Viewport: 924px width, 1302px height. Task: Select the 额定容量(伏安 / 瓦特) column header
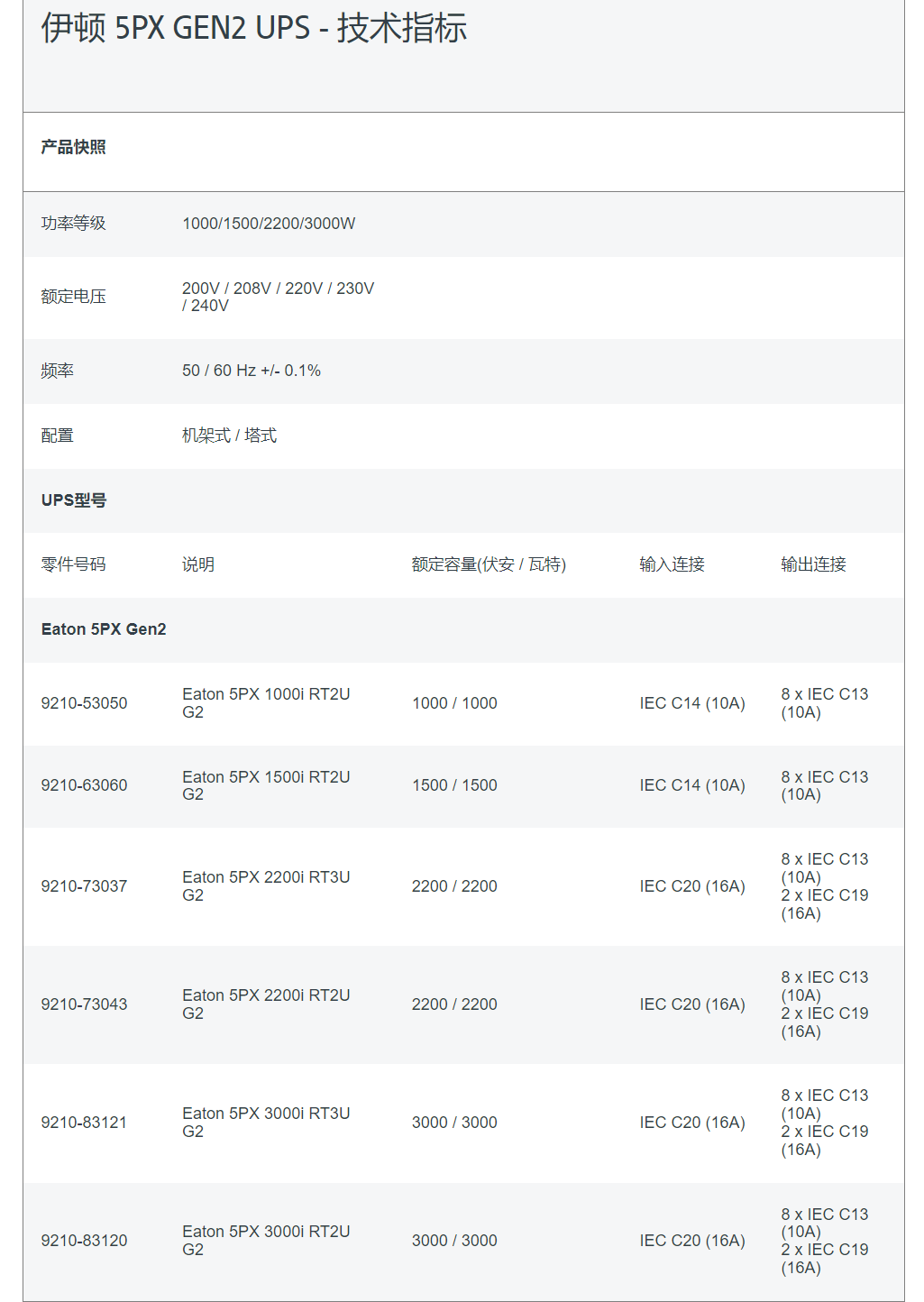point(489,564)
